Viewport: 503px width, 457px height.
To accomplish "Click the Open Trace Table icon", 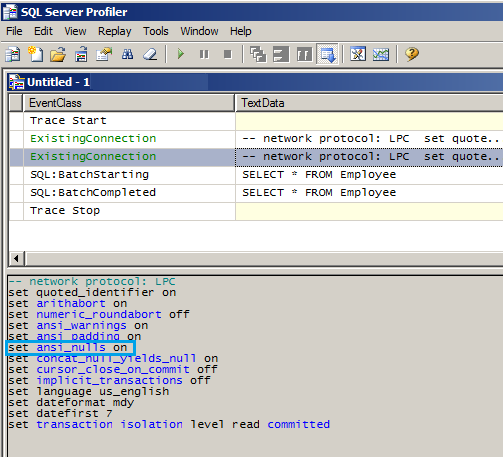I will [x=81, y=54].
